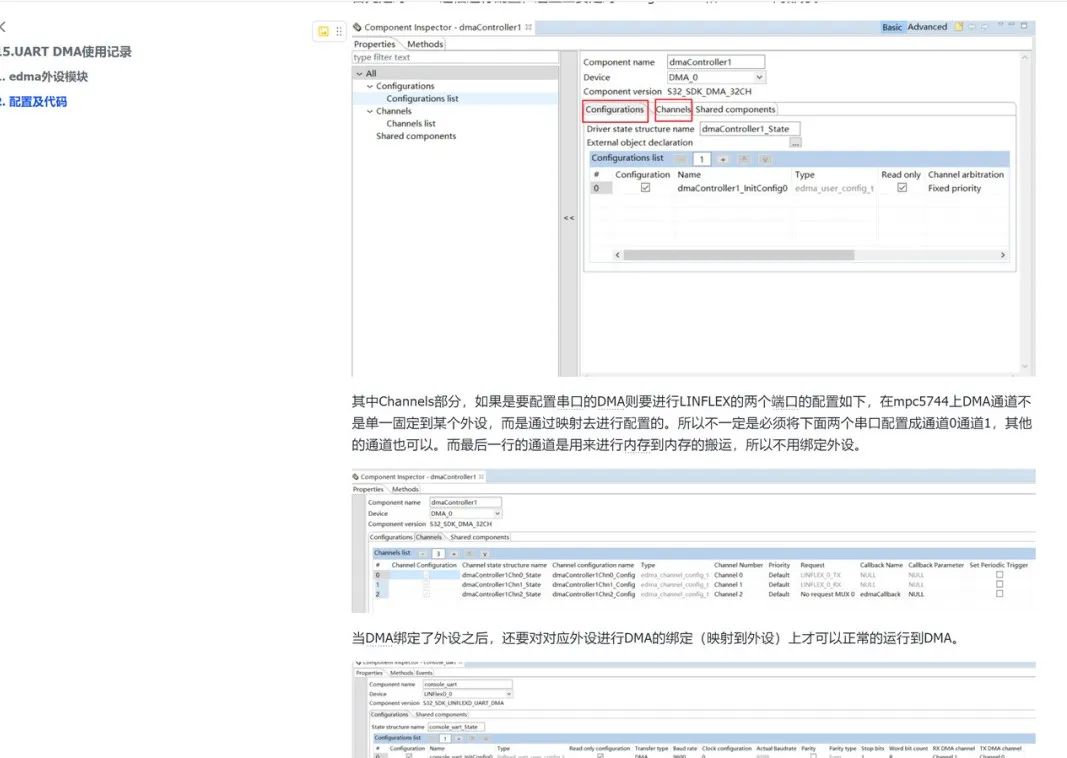
Task: Select Shared components in the inspector tree
Action: pyautogui.click(x=416, y=136)
